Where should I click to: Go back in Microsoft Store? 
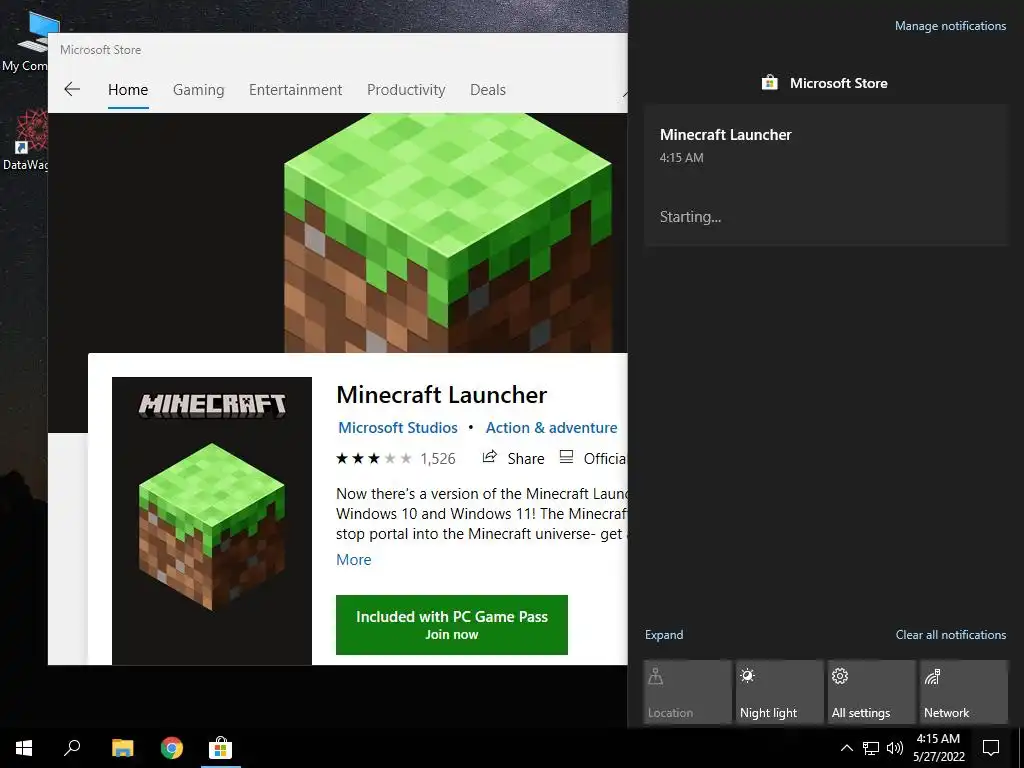click(72, 89)
